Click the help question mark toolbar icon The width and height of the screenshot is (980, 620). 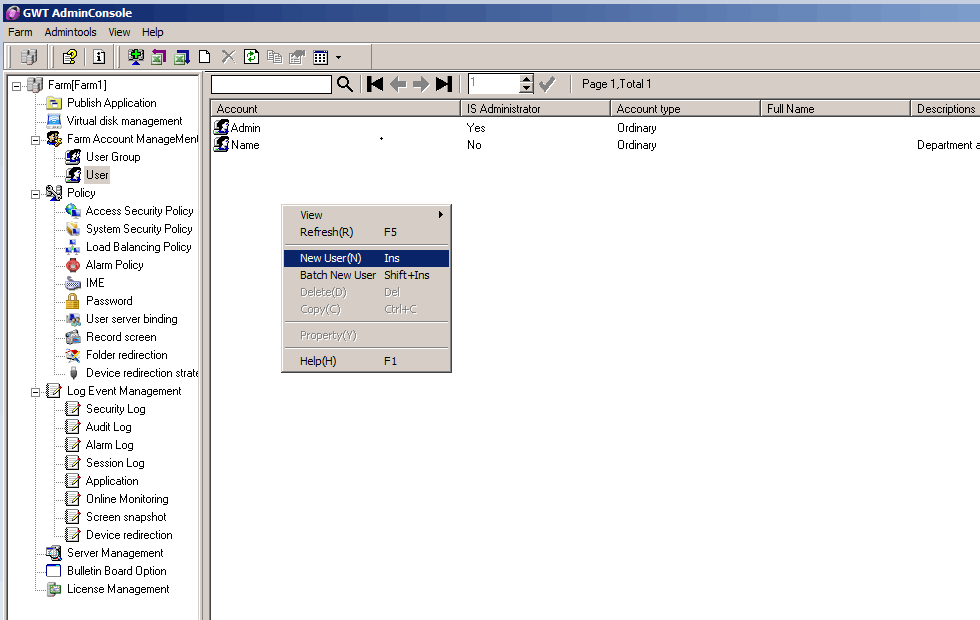click(x=69, y=57)
